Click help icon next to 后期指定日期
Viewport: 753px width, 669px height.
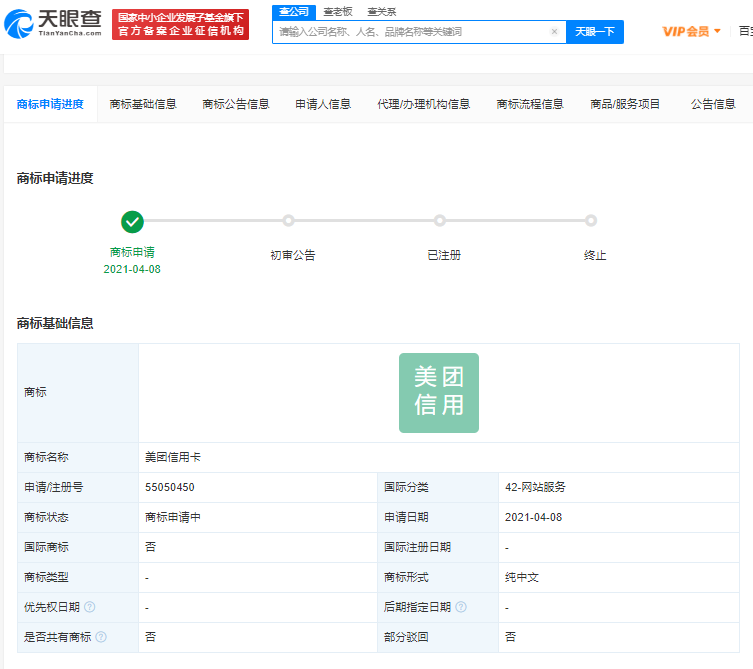click(x=461, y=607)
